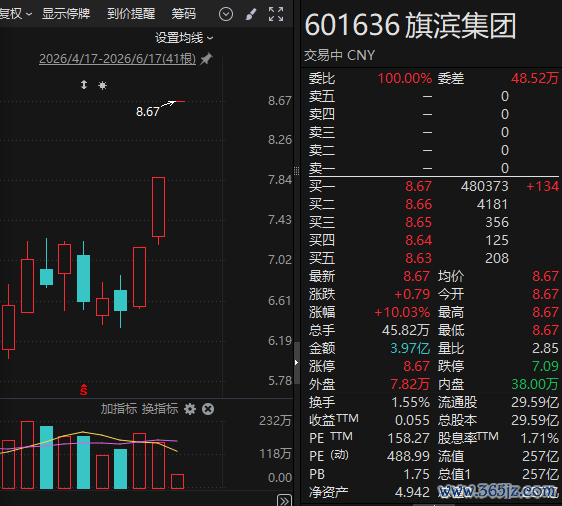Select the 买三 price 8.65

[418, 222]
